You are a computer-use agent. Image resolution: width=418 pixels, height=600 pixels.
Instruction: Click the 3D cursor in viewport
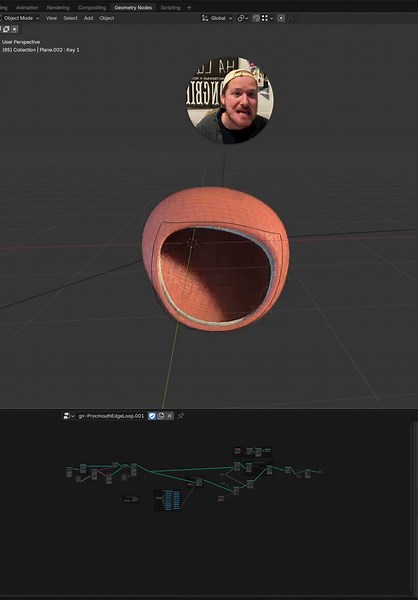pyautogui.click(x=192, y=243)
